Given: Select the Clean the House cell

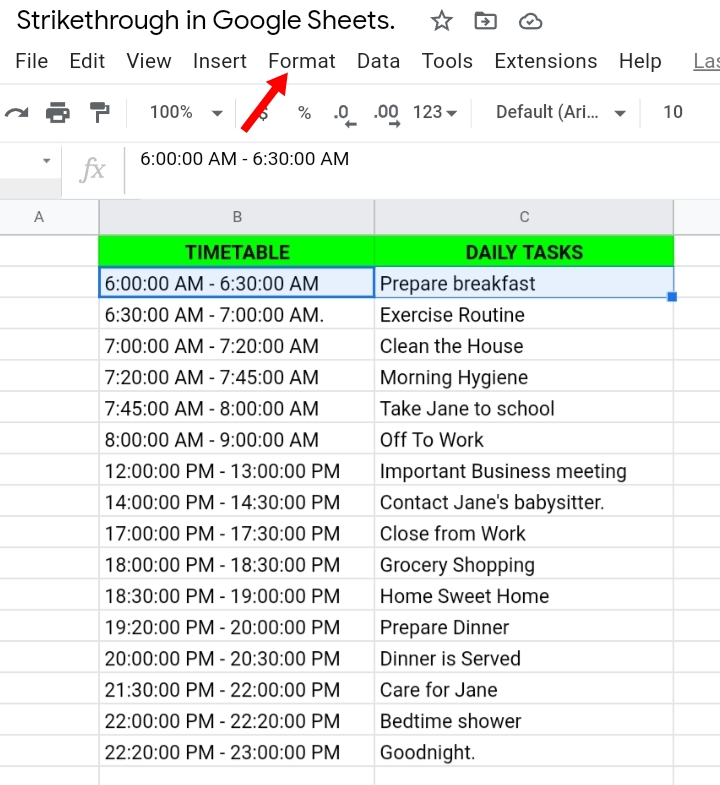Looking at the screenshot, I should click(x=524, y=345).
